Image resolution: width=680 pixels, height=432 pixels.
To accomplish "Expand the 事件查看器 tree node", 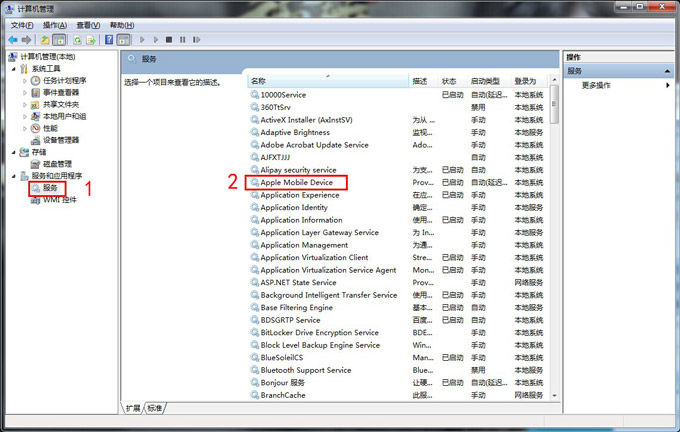I will [x=25, y=93].
